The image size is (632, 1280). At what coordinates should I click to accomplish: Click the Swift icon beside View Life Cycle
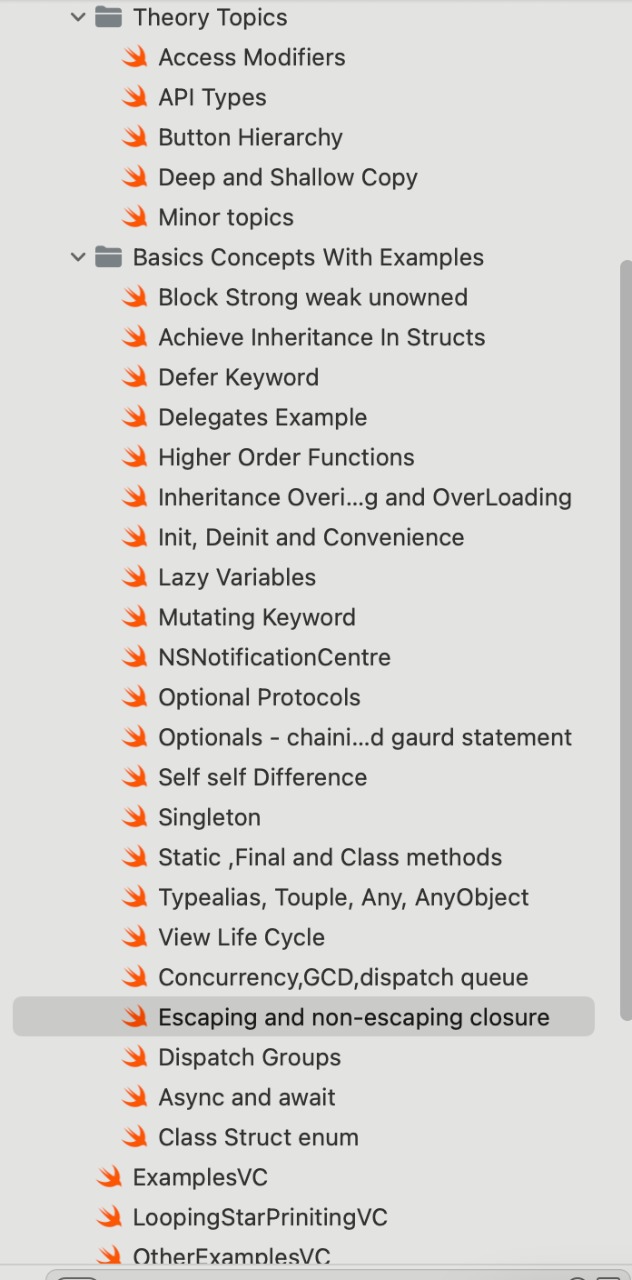pyautogui.click(x=136, y=937)
